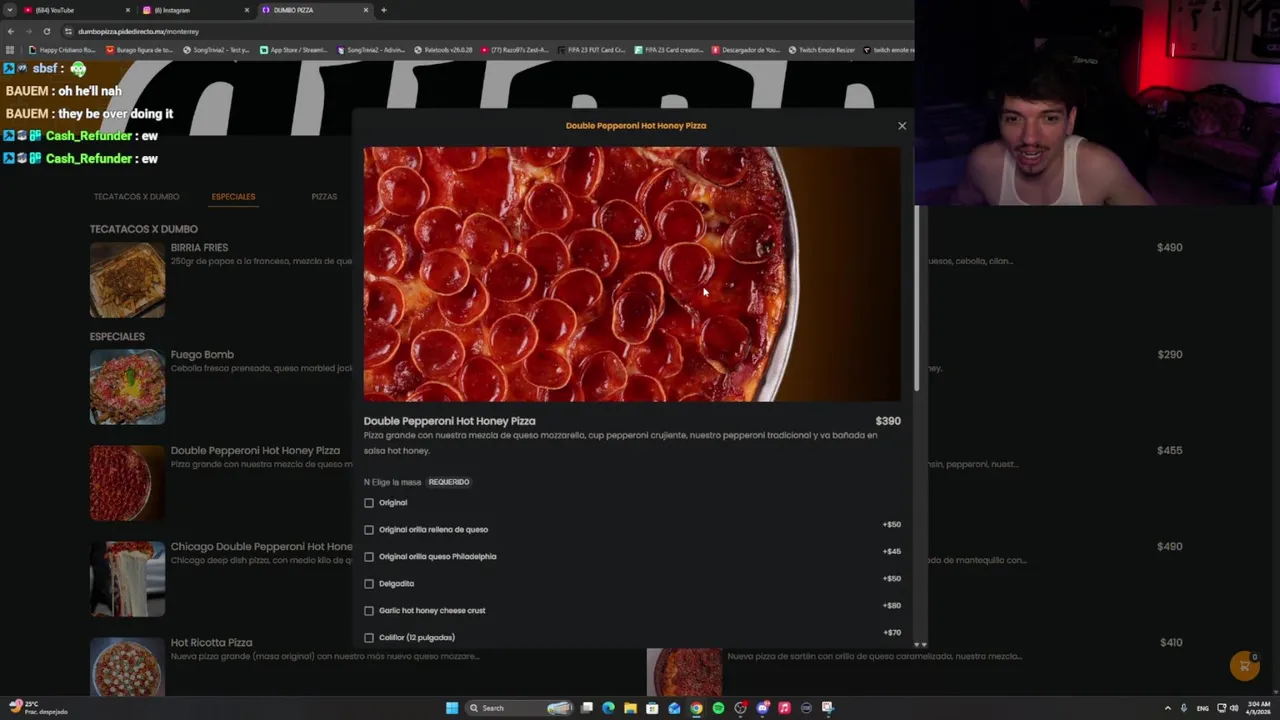This screenshot has width=1280, height=720.
Task: Open the tab search dropdown arrow
Action: 9,10
